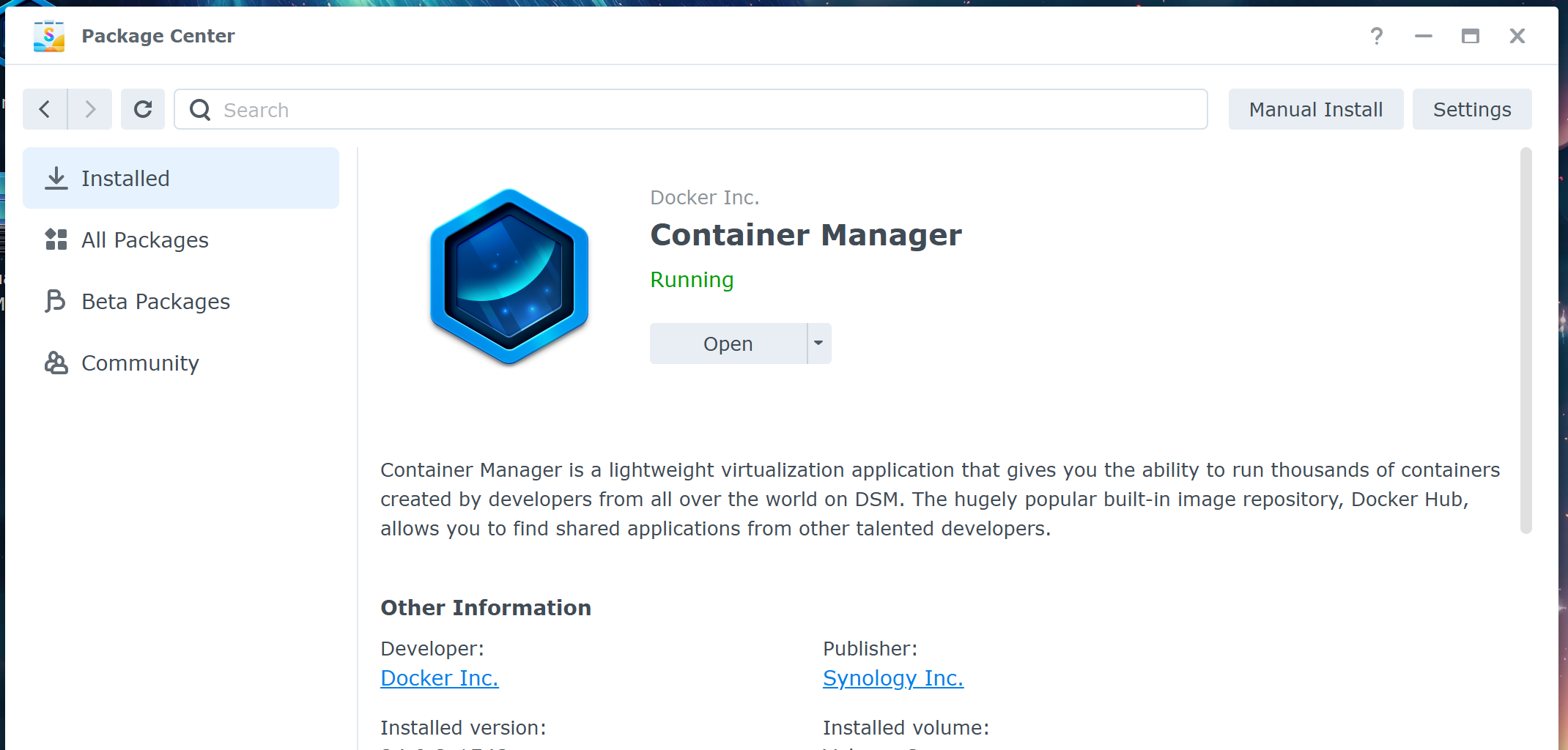Image resolution: width=1568 pixels, height=750 pixels.
Task: Open Package Center Settings
Action: coord(1472,109)
